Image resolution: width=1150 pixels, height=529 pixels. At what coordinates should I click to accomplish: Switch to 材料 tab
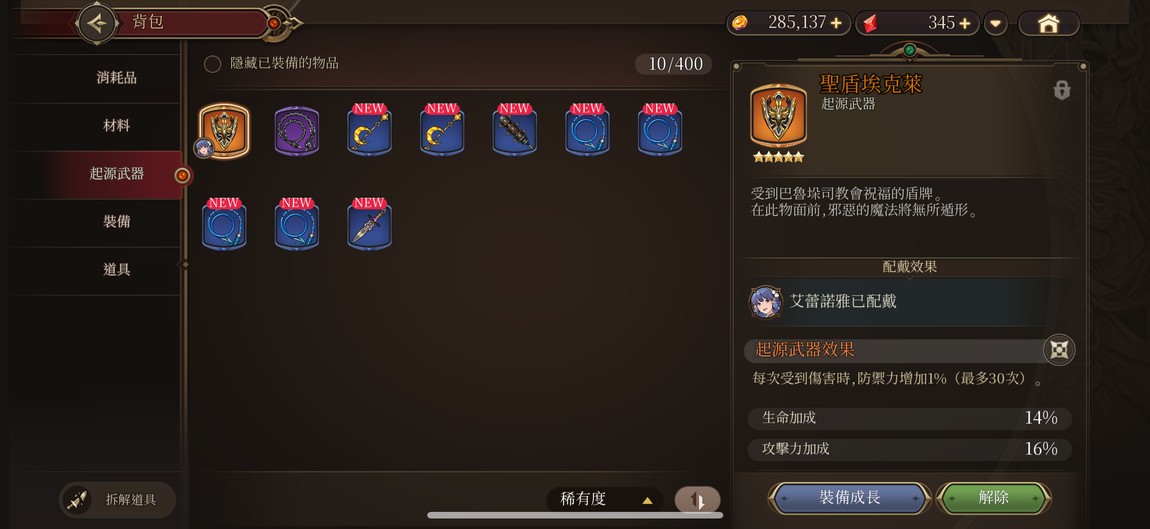click(x=117, y=125)
